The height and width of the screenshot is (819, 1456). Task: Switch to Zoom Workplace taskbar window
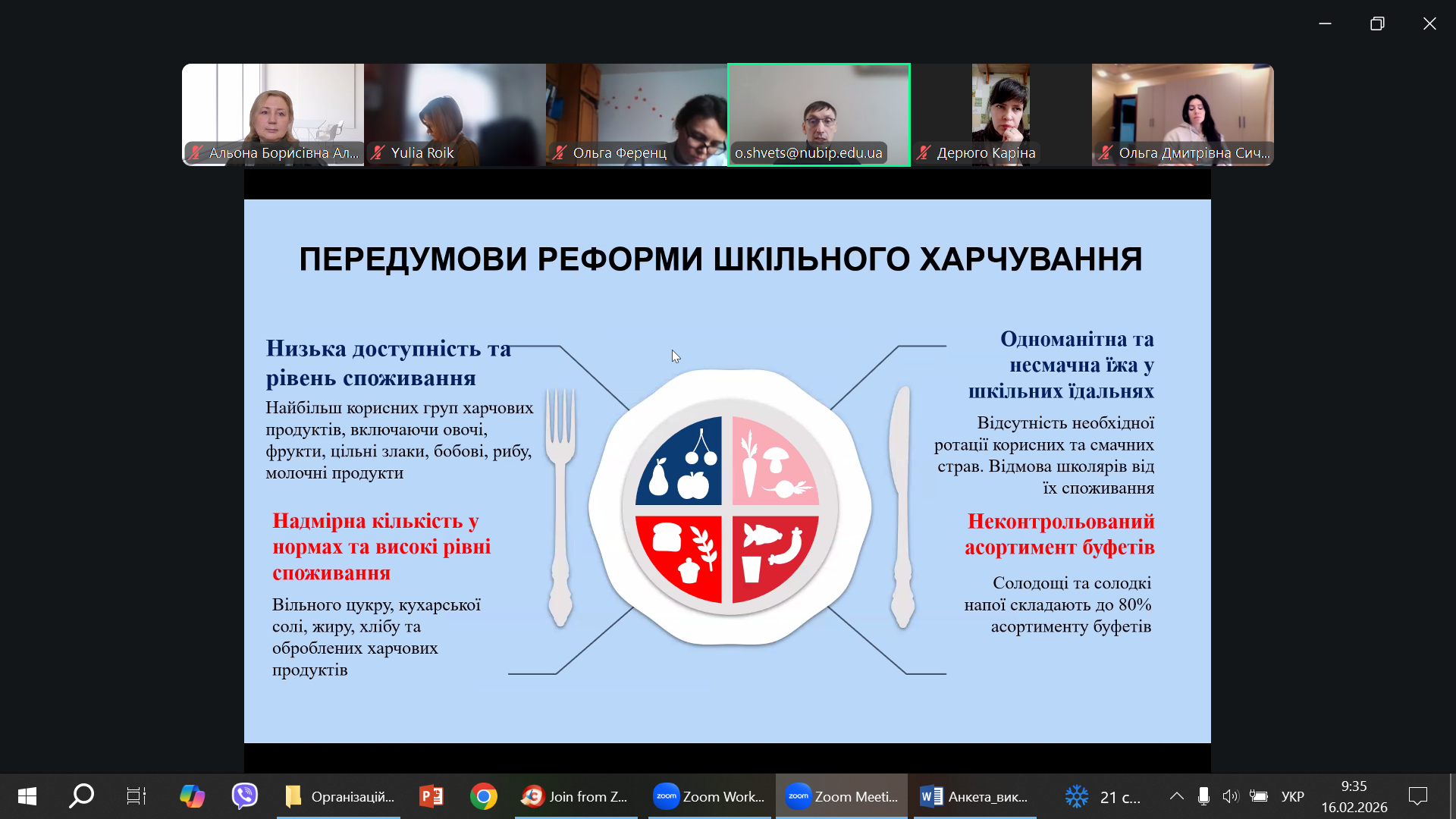(x=709, y=796)
